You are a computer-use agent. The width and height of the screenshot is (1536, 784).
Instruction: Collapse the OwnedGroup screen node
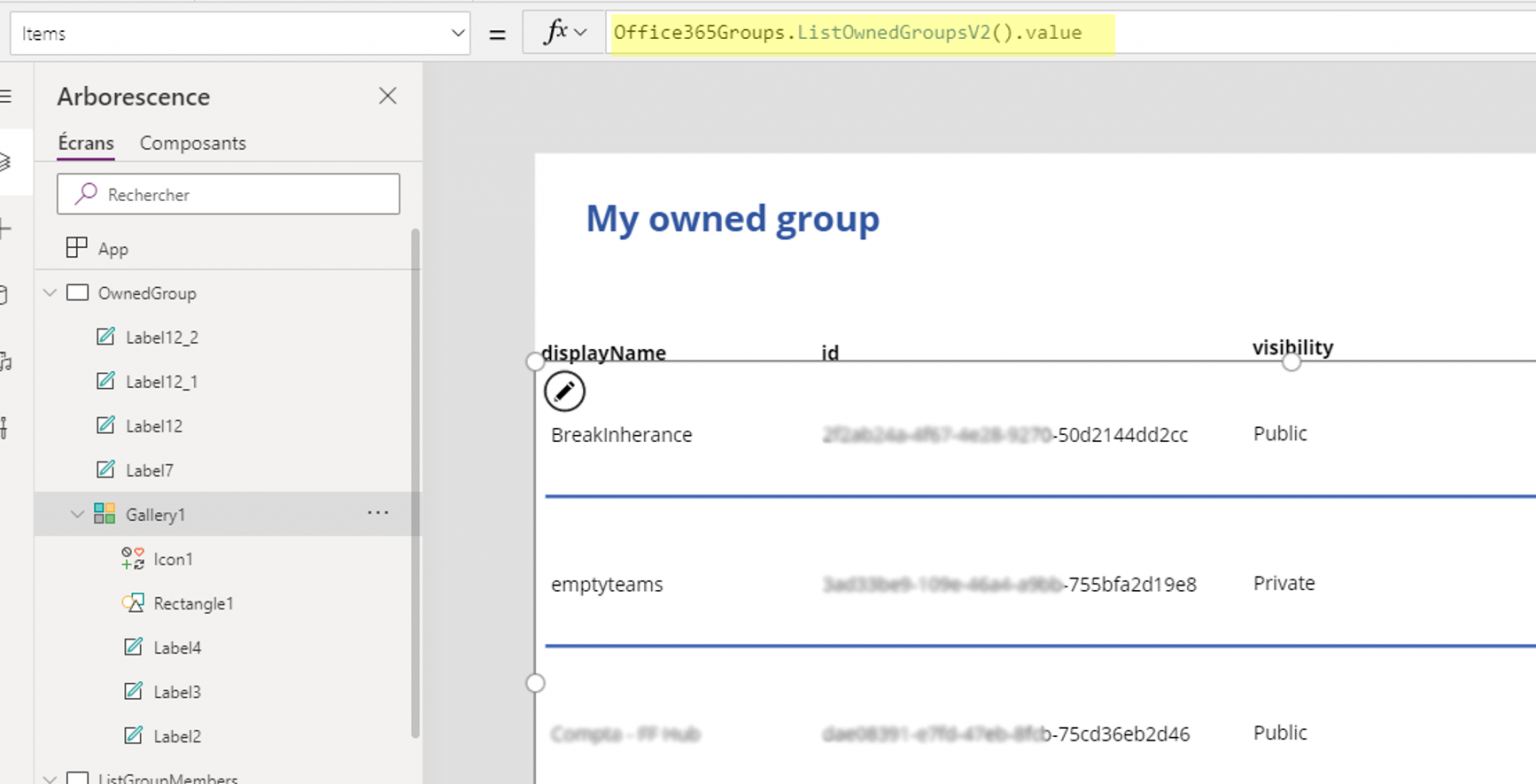click(49, 293)
